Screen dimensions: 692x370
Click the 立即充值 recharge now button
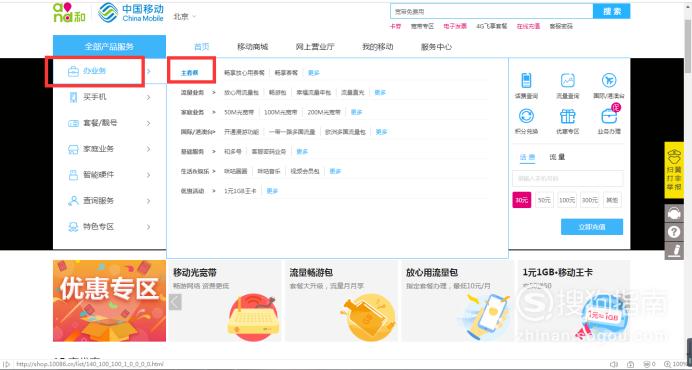(592, 227)
